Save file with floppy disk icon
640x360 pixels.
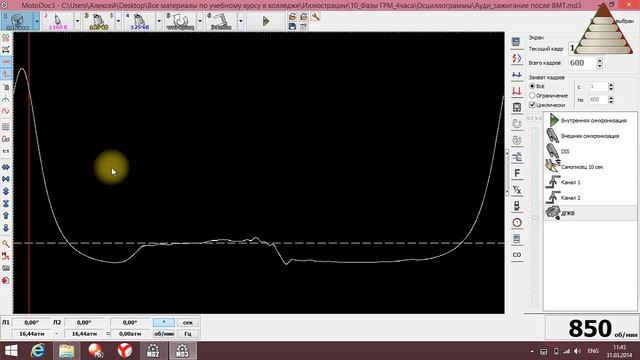pos(292,27)
